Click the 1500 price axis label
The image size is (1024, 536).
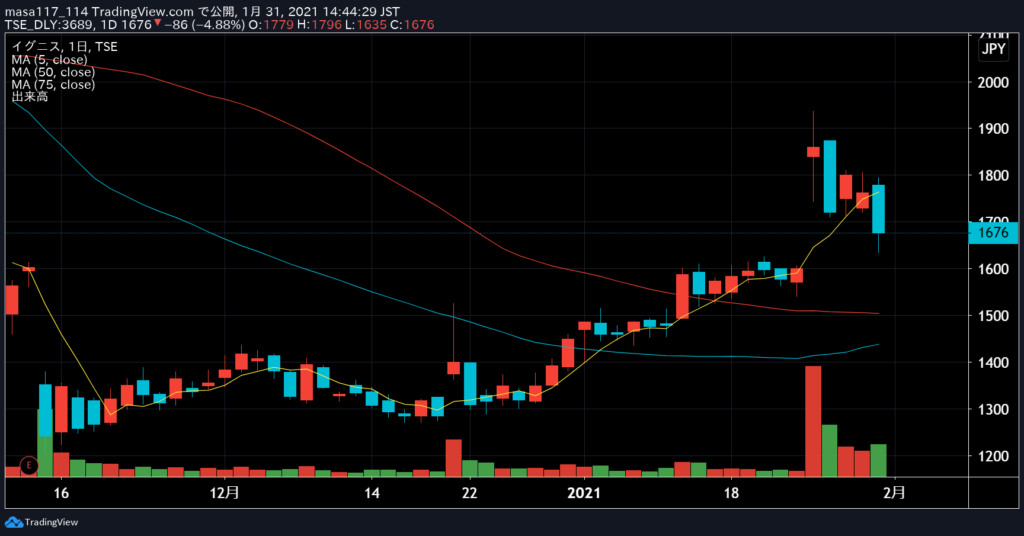point(993,316)
